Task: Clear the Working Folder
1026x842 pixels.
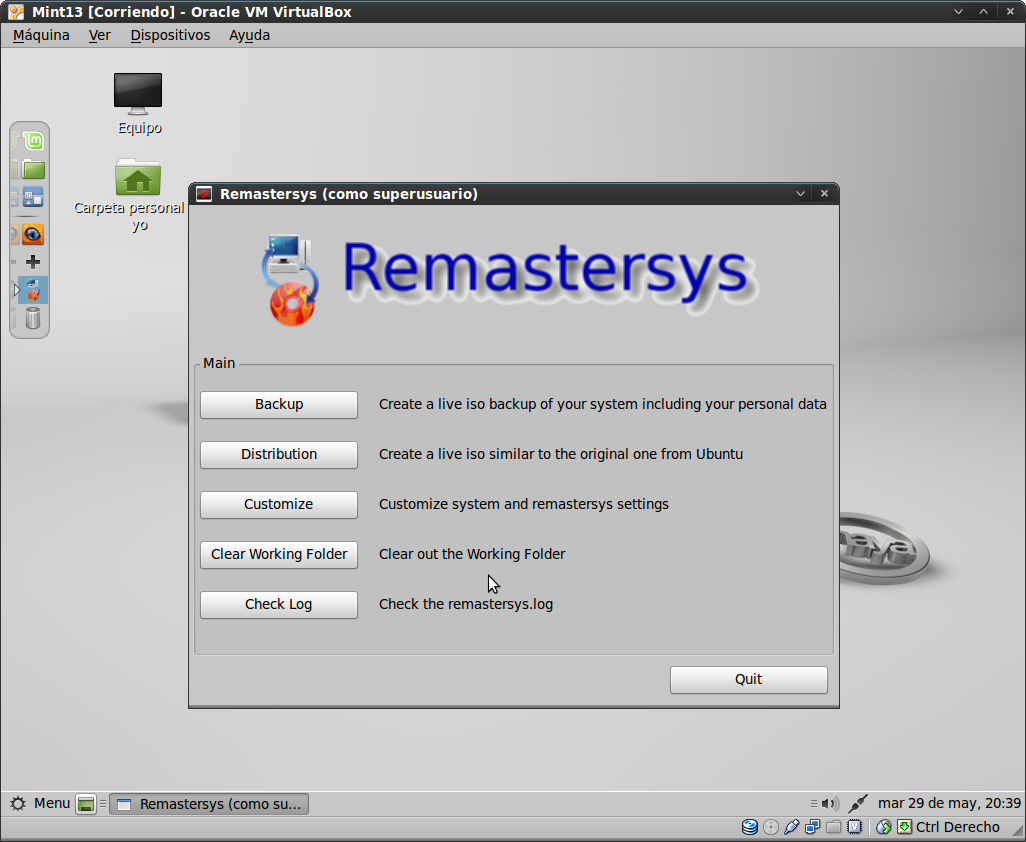Action: click(x=279, y=554)
